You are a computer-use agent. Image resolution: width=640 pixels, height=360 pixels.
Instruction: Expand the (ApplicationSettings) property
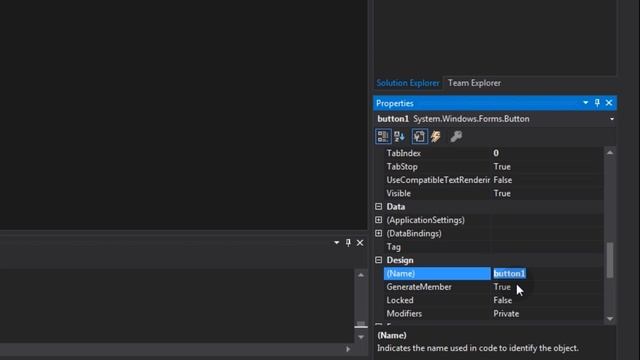378,220
